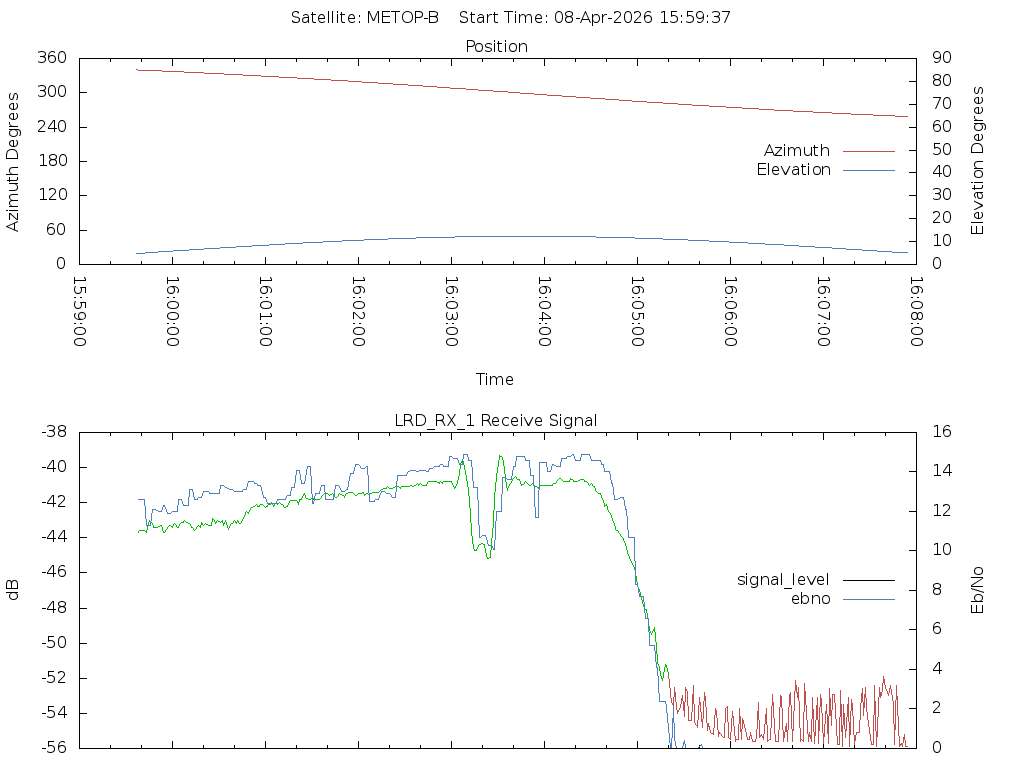The width and height of the screenshot is (1024, 768).
Task: Click the ebno legend line sample
Action: [x=869, y=599]
